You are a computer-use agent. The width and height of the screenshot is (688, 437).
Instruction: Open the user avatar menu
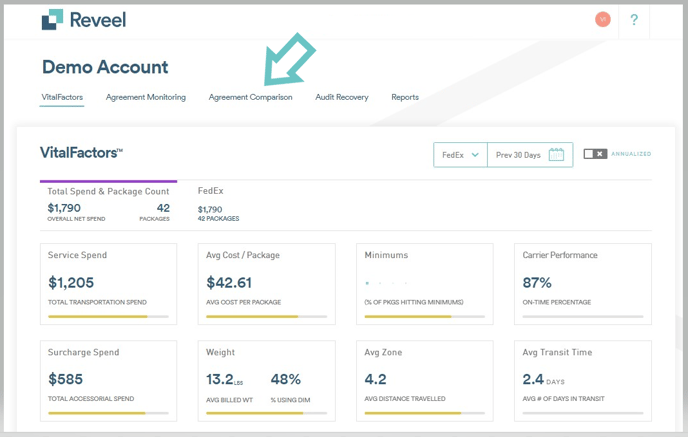point(602,19)
